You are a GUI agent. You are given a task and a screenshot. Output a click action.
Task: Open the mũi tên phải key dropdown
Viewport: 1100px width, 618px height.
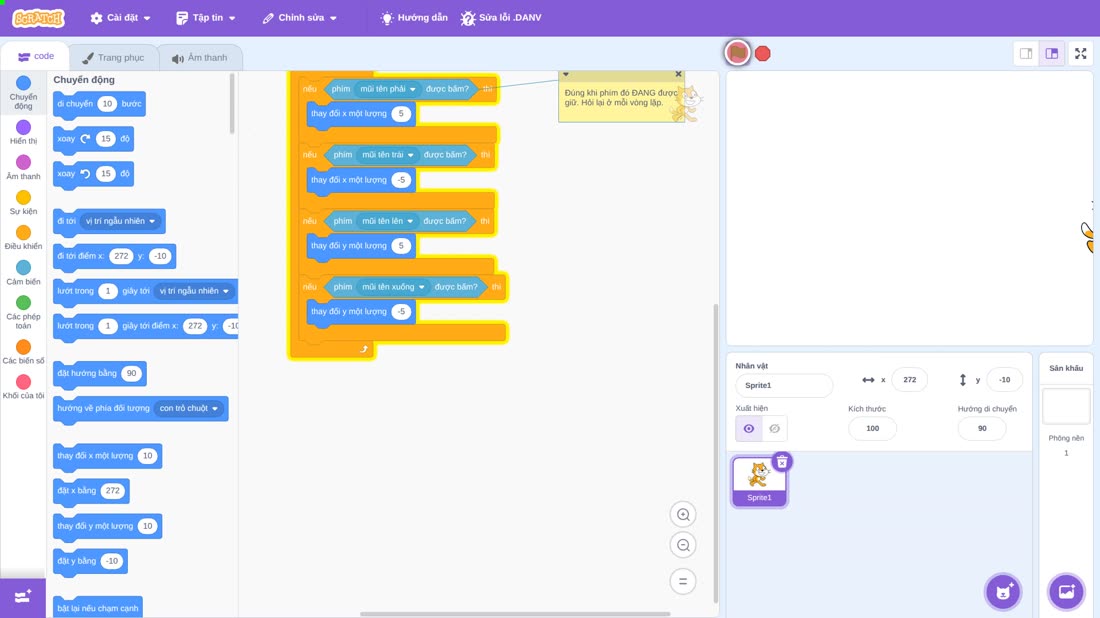pyautogui.click(x=387, y=89)
